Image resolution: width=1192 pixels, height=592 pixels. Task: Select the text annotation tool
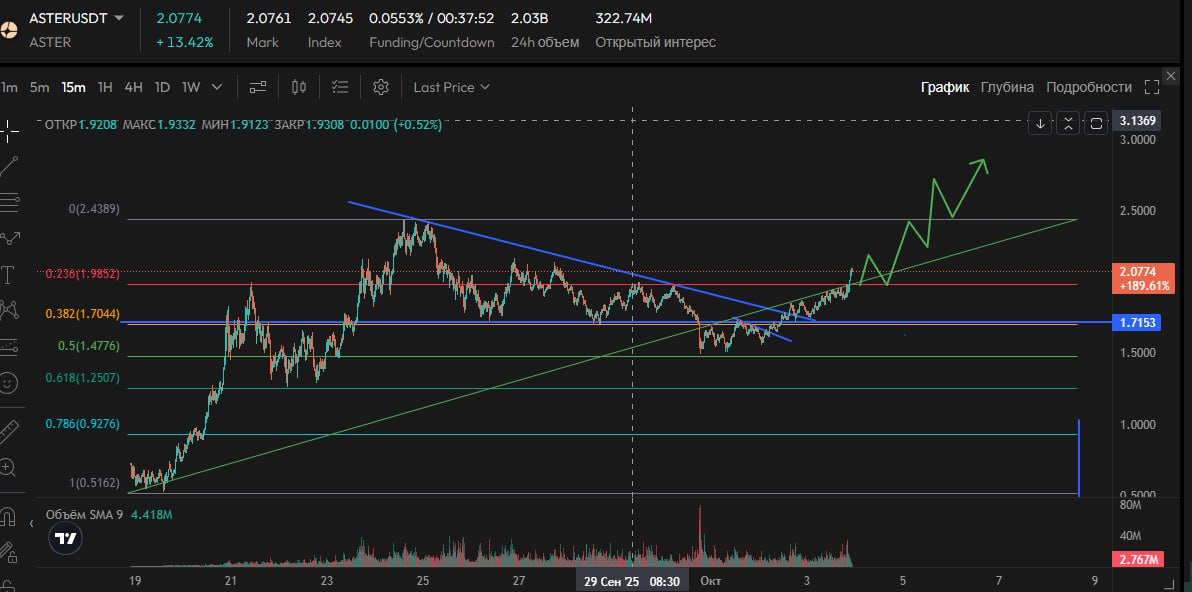(x=9, y=274)
